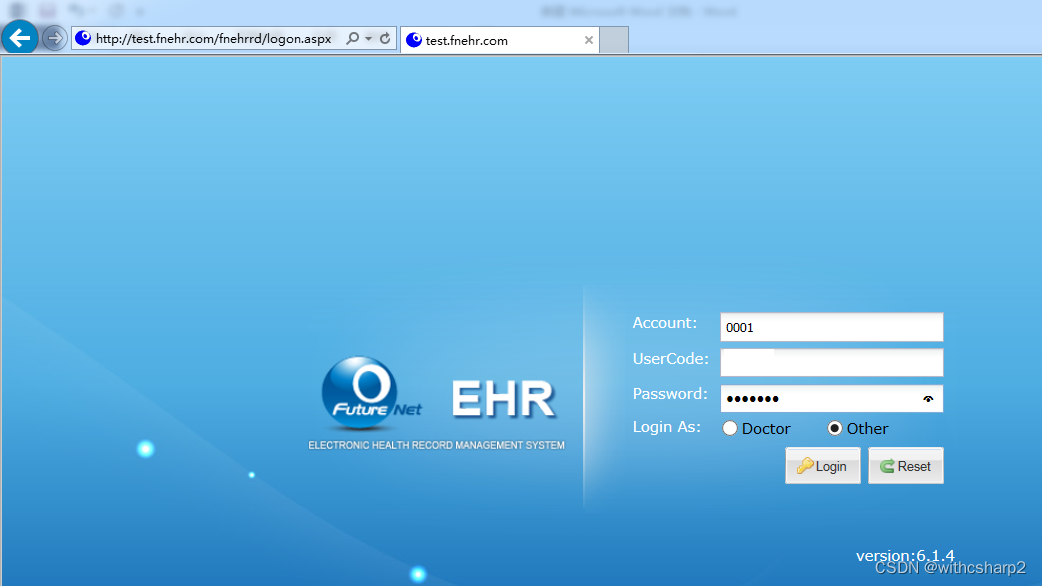Select the Doctor radio button

(730, 429)
